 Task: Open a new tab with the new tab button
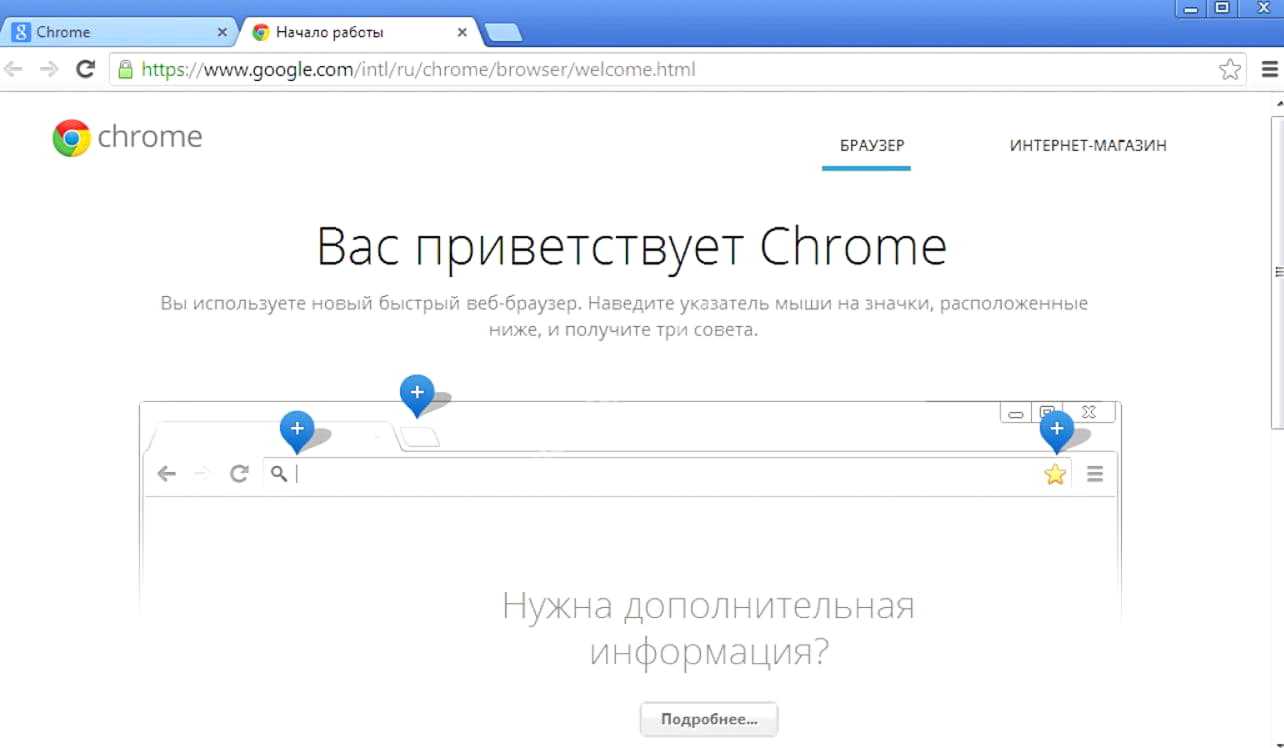[x=503, y=33]
